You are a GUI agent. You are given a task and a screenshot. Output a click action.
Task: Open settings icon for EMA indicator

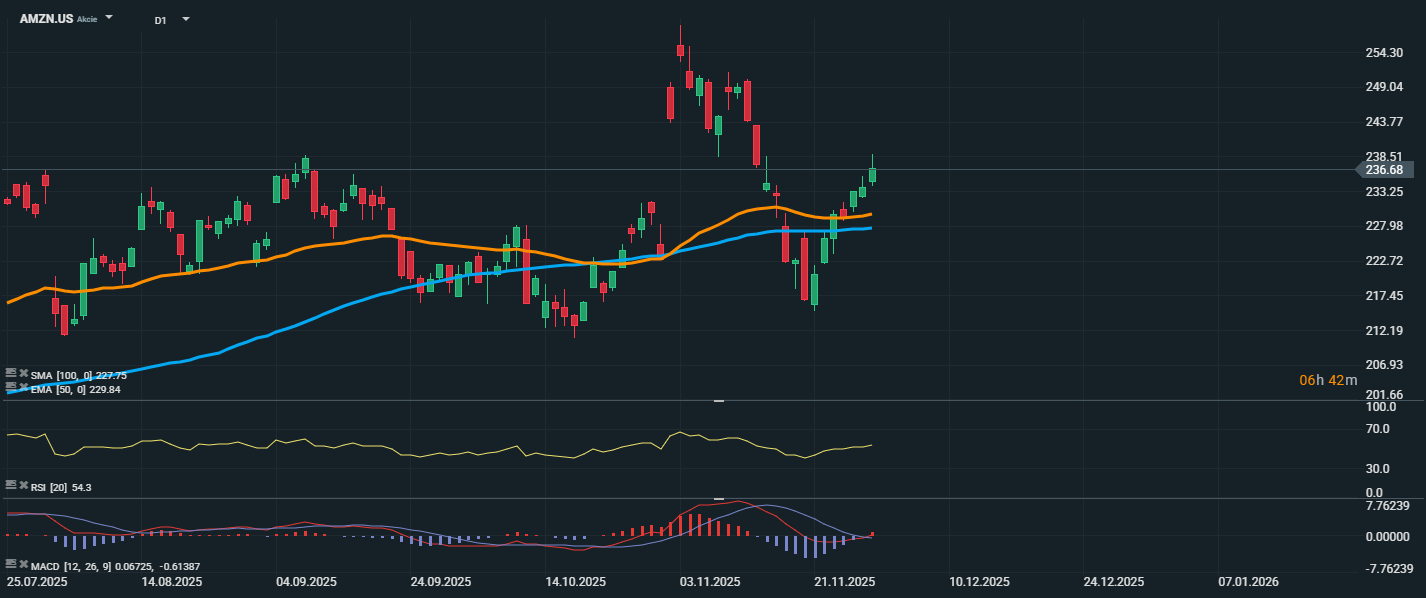(x=11, y=388)
